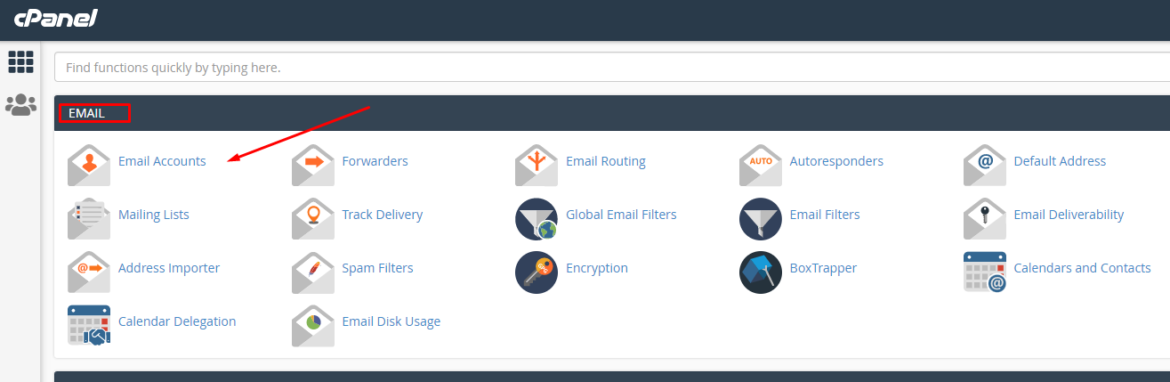Click the grid home icon in sidebar

point(21,62)
